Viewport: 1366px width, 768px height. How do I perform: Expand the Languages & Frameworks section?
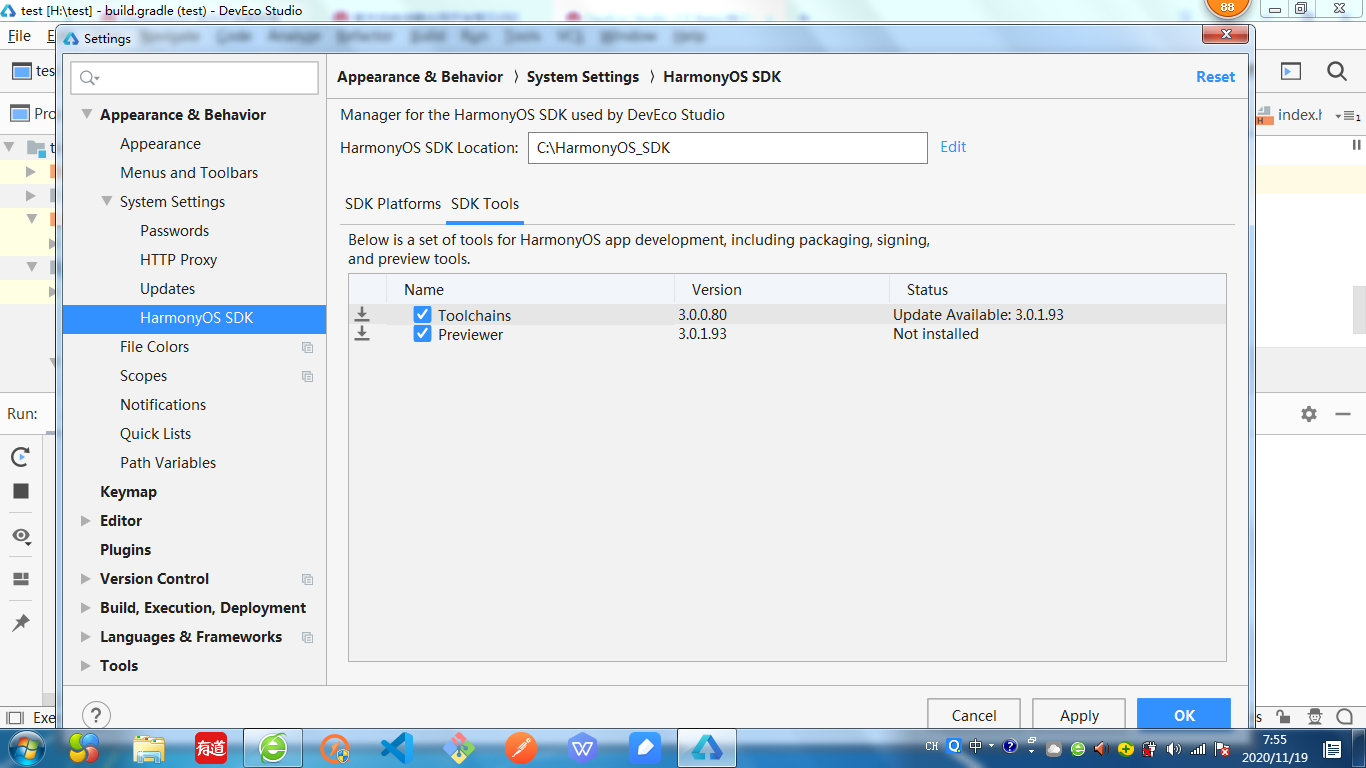pyautogui.click(x=86, y=637)
